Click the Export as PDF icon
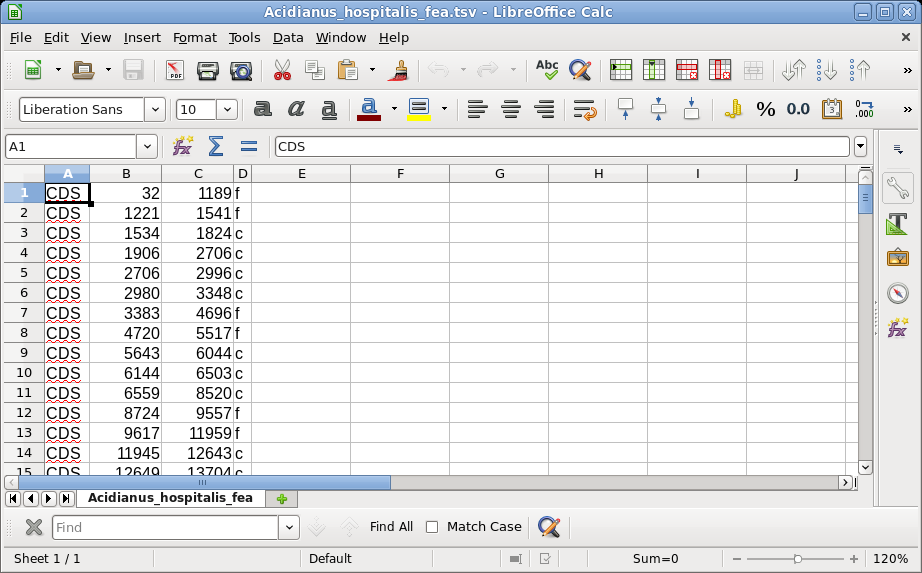This screenshot has width=922, height=573. pos(175,70)
